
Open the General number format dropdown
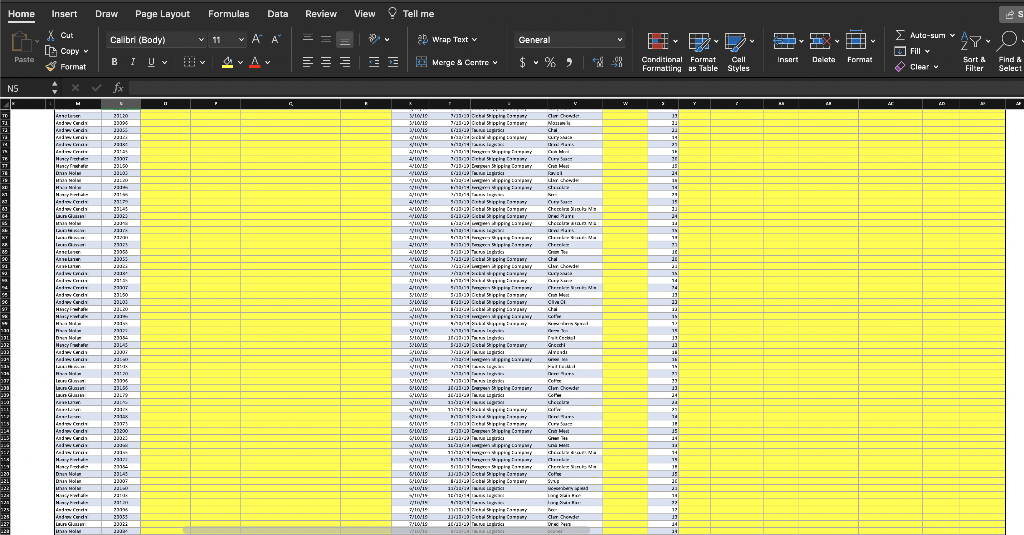pyautogui.click(x=569, y=40)
